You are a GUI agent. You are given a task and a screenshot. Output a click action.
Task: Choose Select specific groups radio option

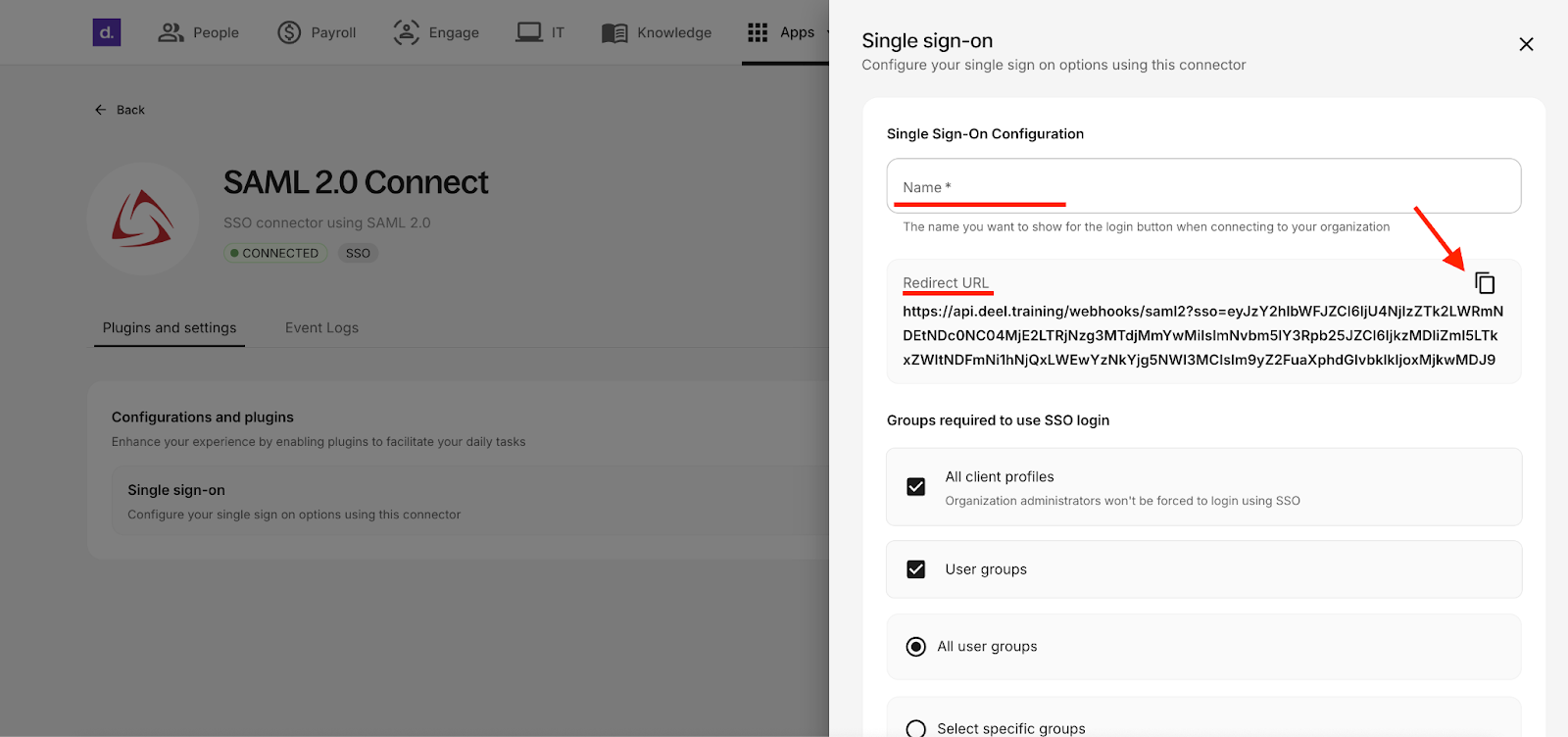coord(916,728)
